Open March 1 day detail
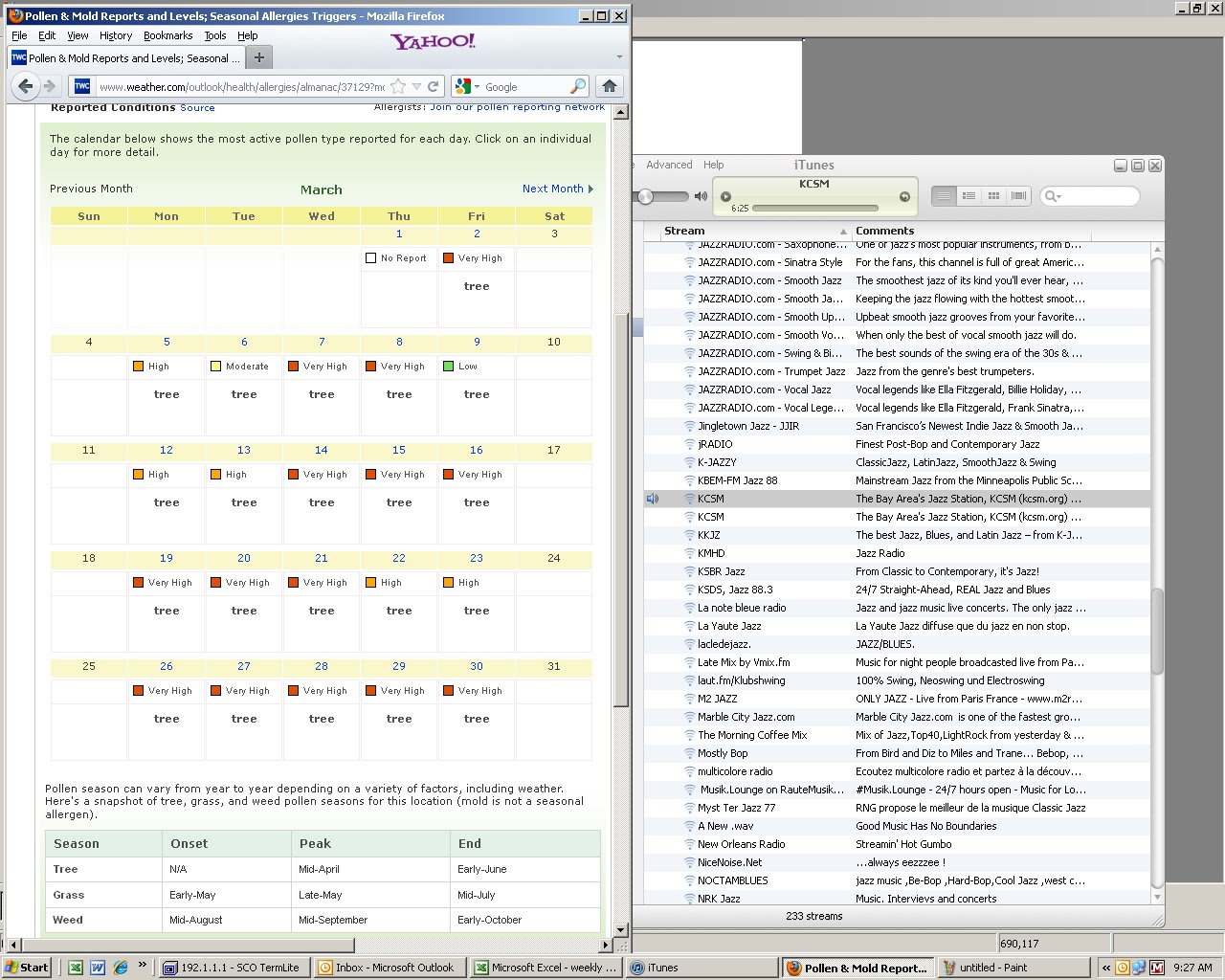Image resolution: width=1225 pixels, height=980 pixels. [x=399, y=234]
